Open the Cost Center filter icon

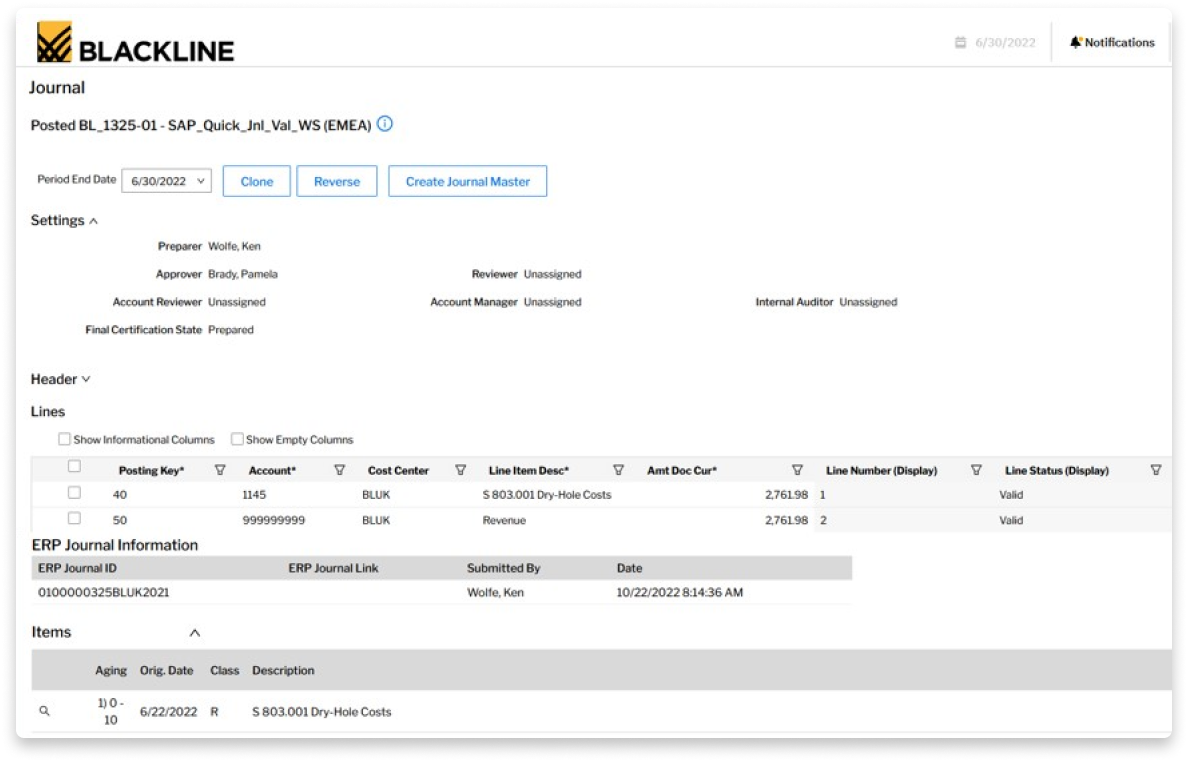(461, 470)
